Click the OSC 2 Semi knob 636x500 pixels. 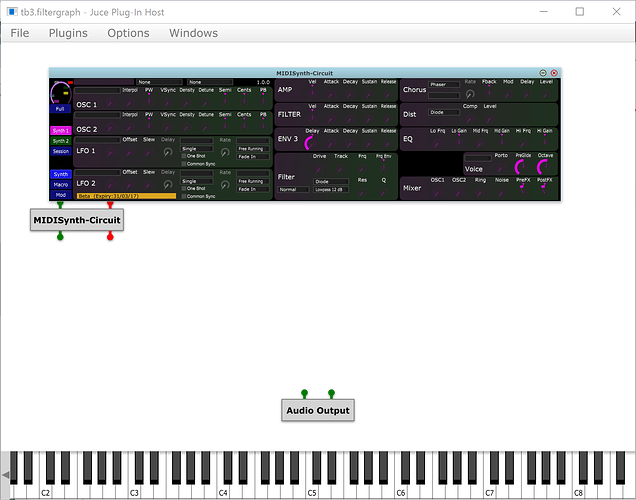[225, 126]
